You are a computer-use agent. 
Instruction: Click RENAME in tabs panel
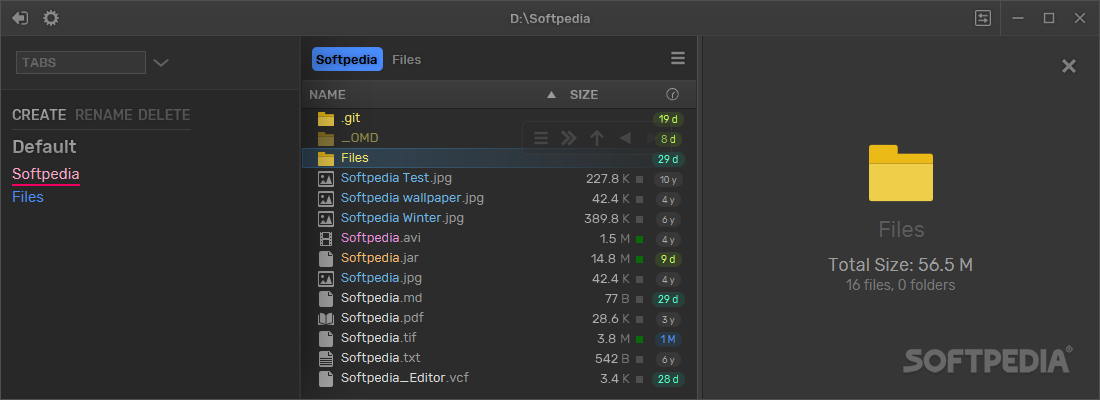pyautogui.click(x=104, y=115)
